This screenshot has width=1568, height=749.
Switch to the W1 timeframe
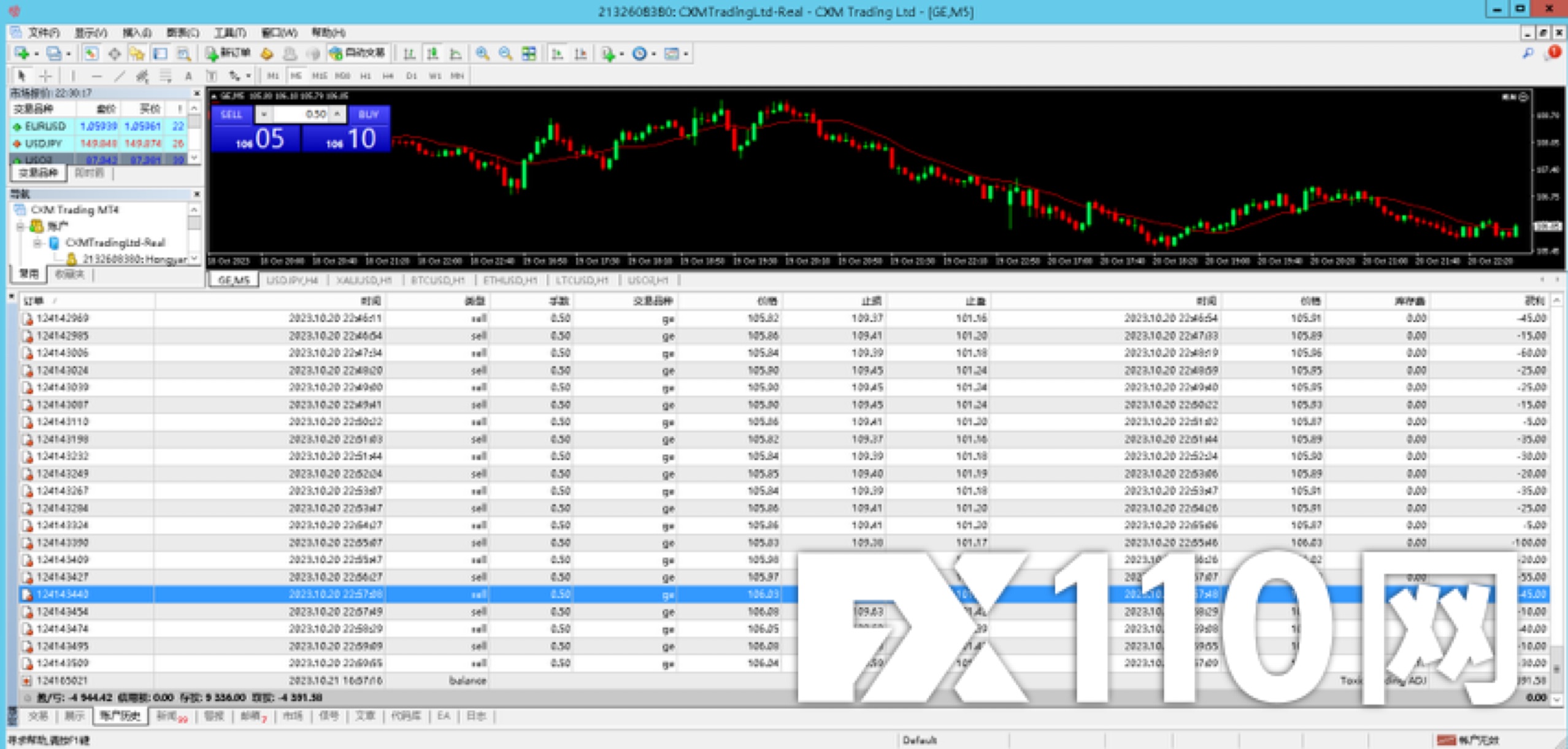[x=435, y=76]
